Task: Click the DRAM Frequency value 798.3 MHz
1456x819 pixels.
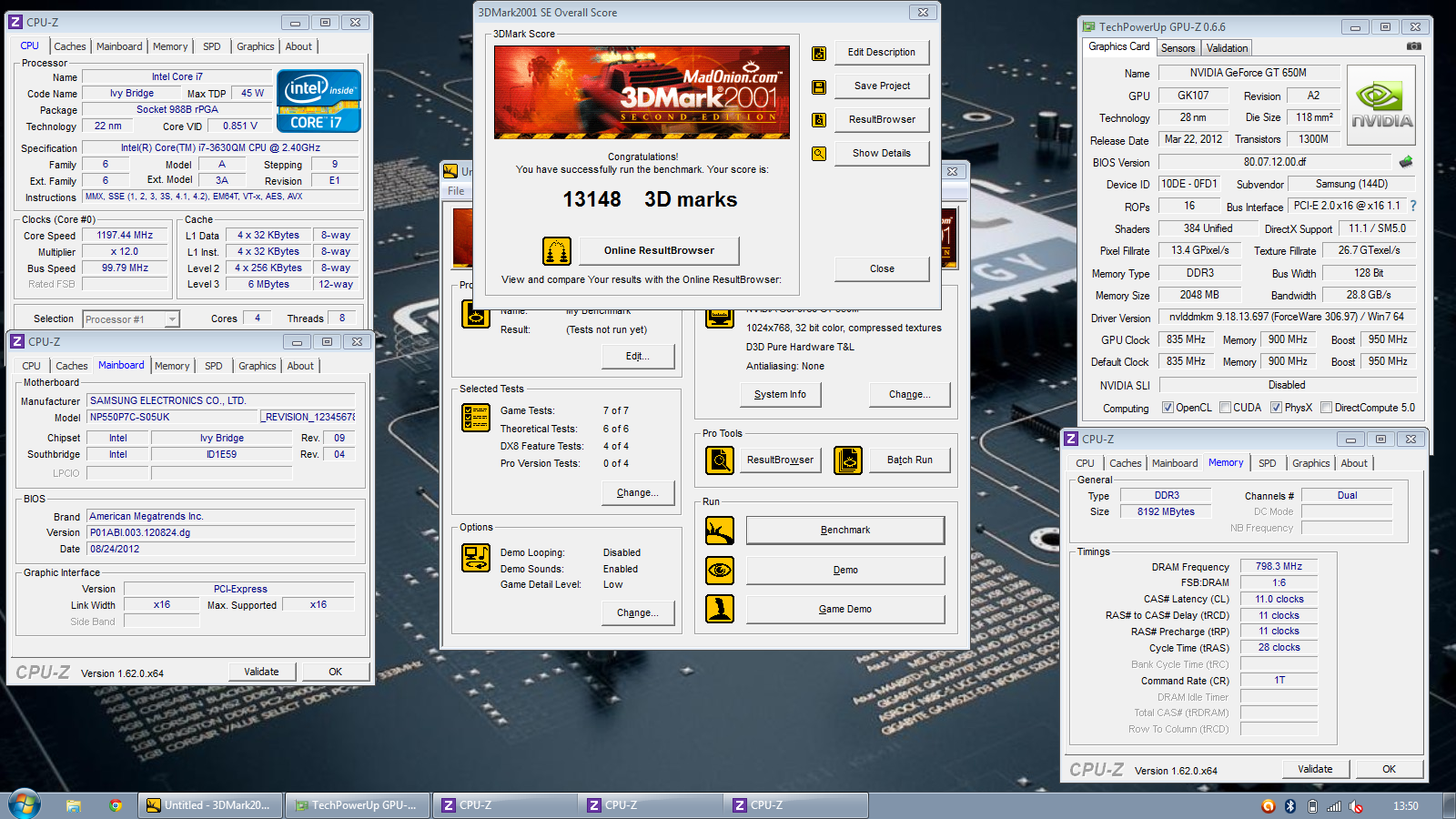Action: (x=1279, y=566)
